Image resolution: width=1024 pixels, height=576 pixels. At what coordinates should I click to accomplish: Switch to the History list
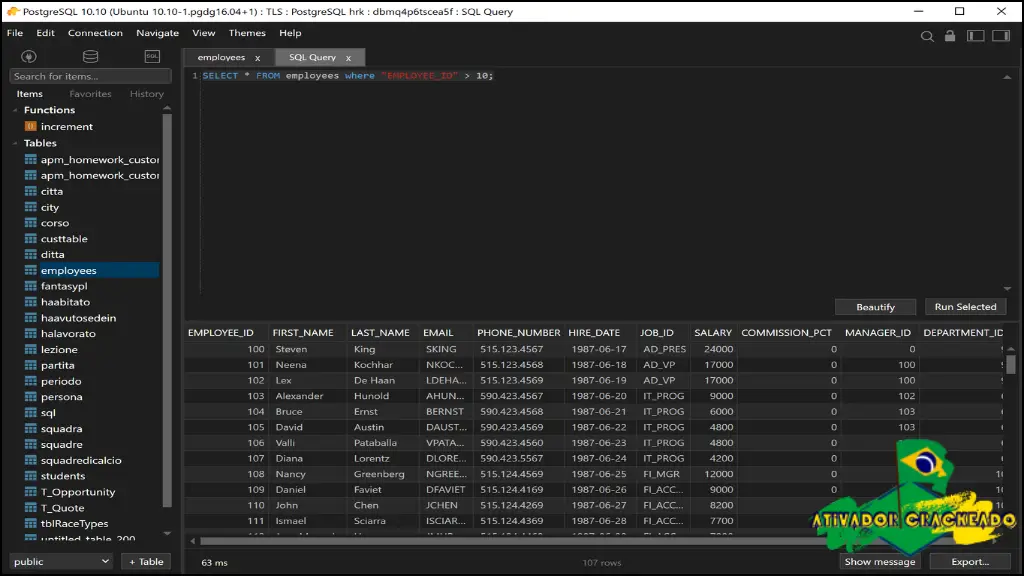point(146,94)
